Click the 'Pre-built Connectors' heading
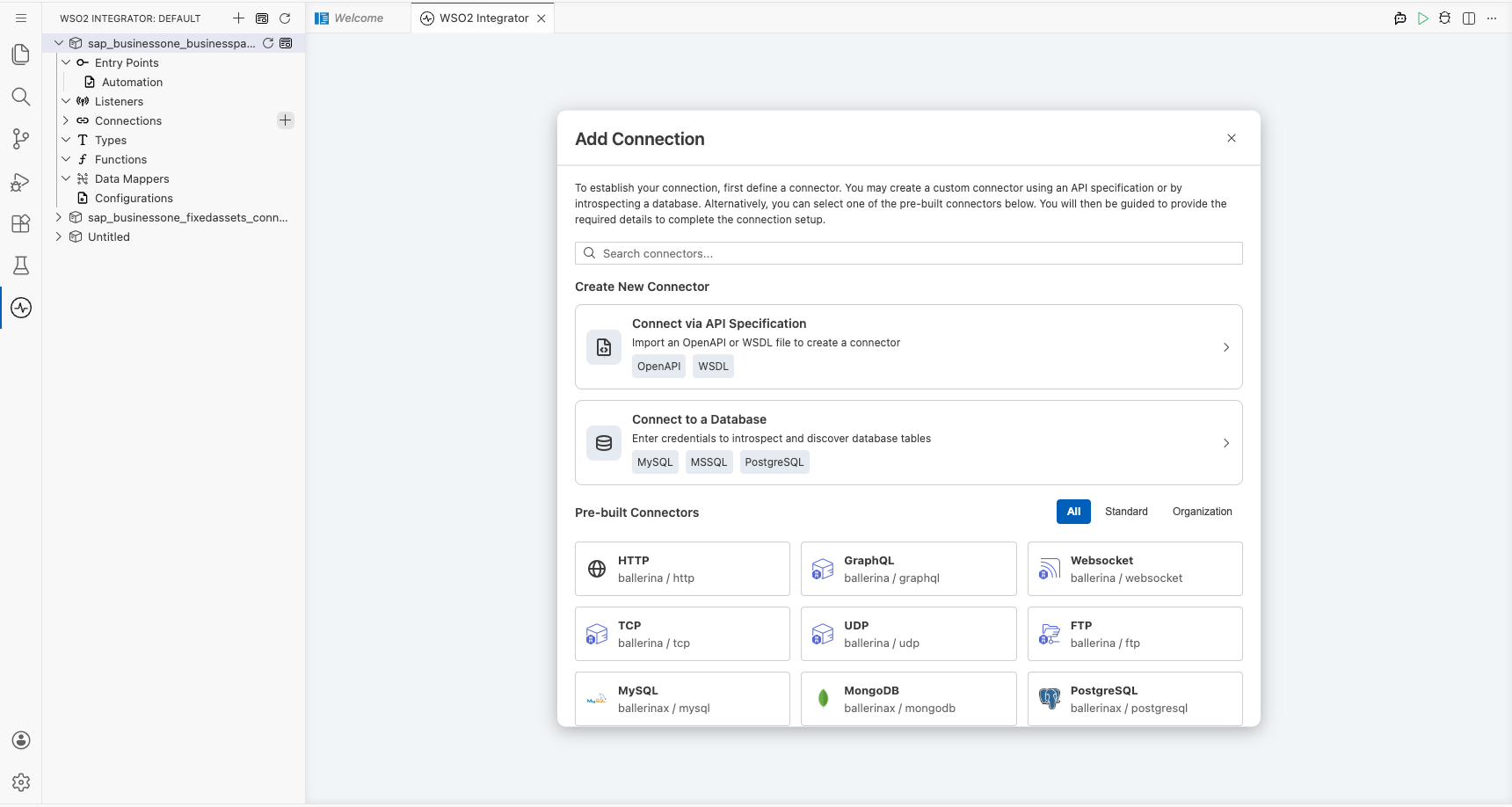 pos(636,513)
